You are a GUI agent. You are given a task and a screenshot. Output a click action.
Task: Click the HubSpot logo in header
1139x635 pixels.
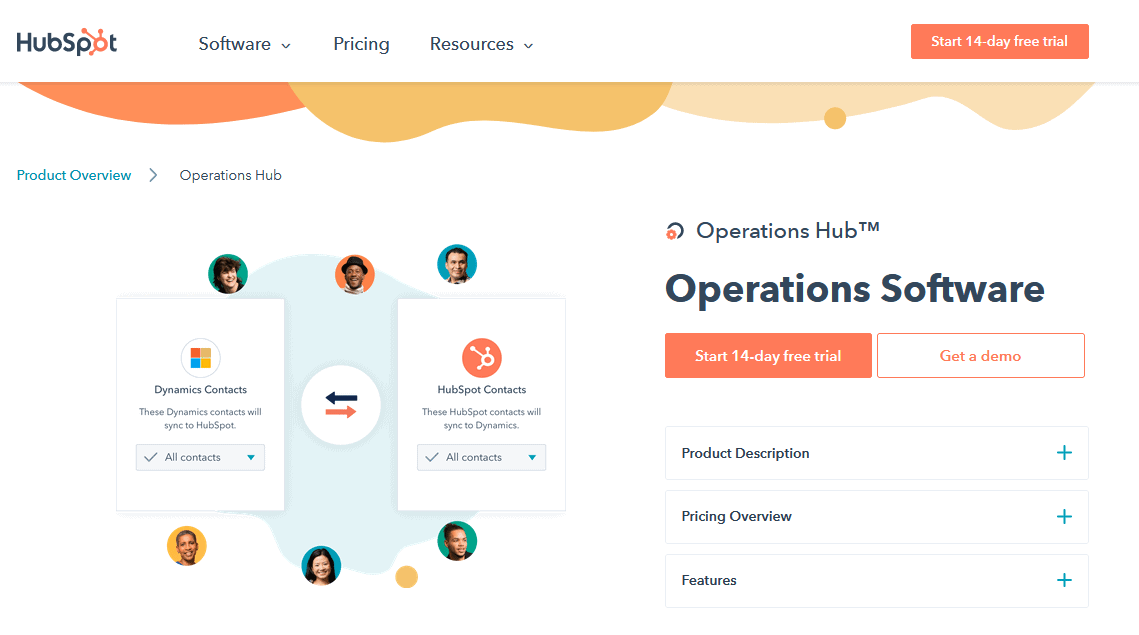point(67,42)
